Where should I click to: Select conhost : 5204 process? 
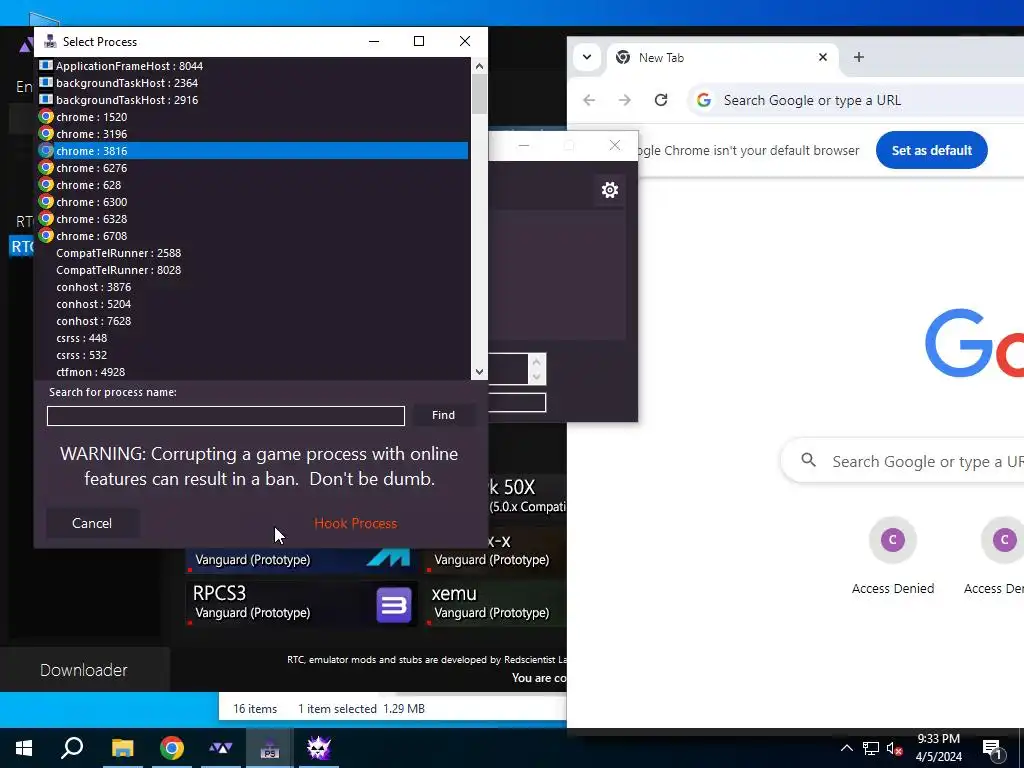click(253, 304)
